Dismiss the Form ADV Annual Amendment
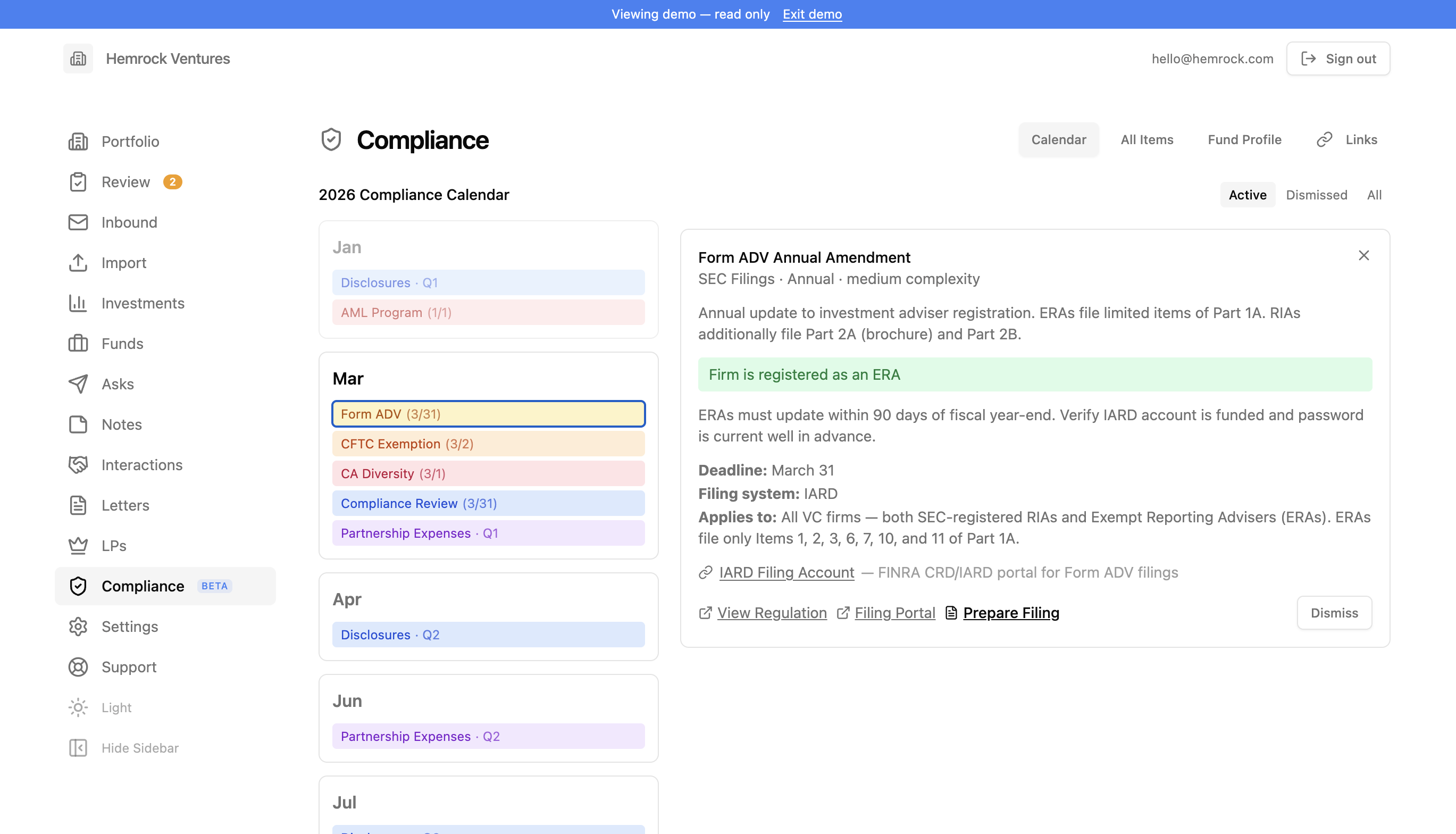Screen dimensions: 1456x834 point(1334,613)
